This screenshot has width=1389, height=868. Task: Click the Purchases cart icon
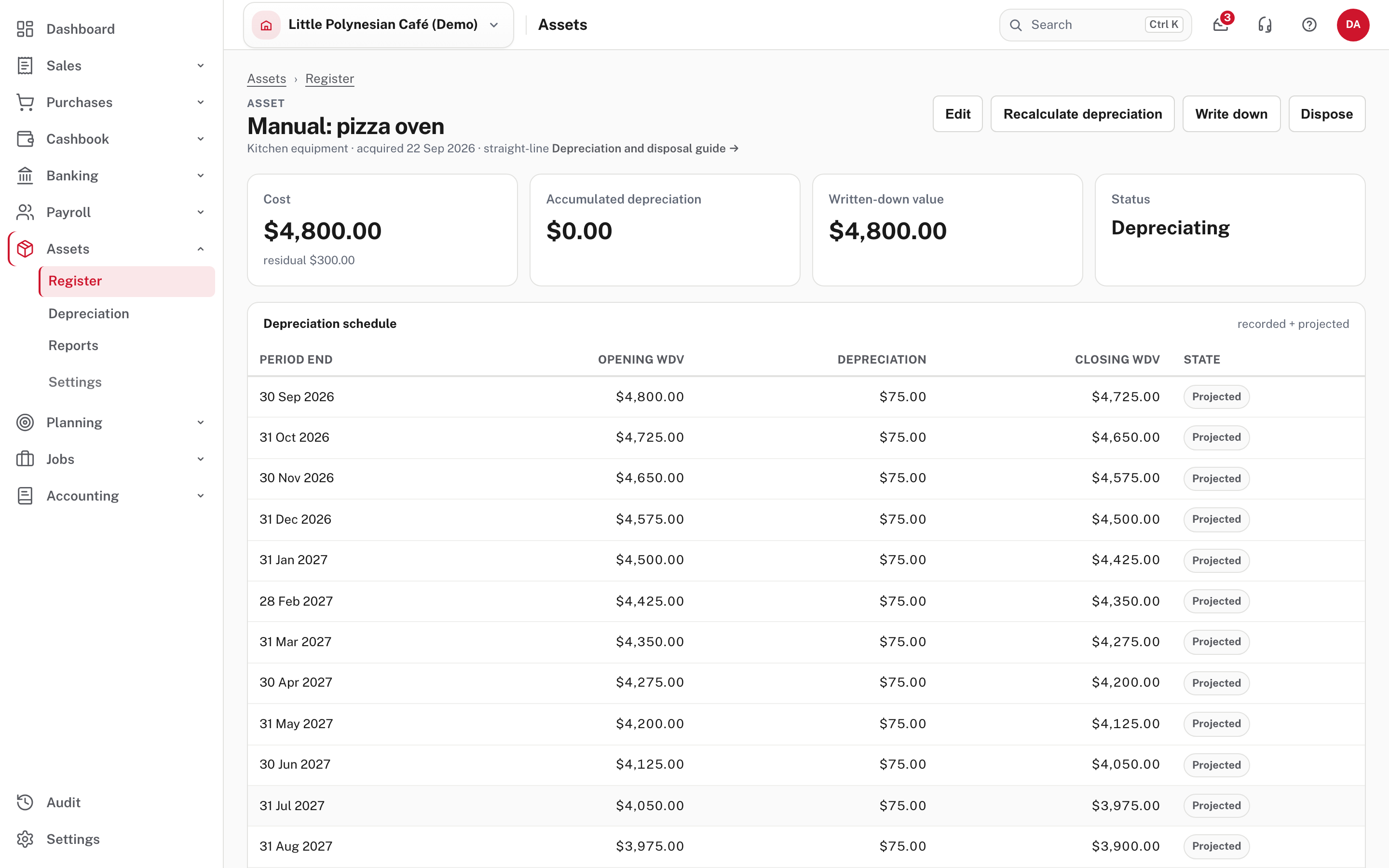coord(25,102)
